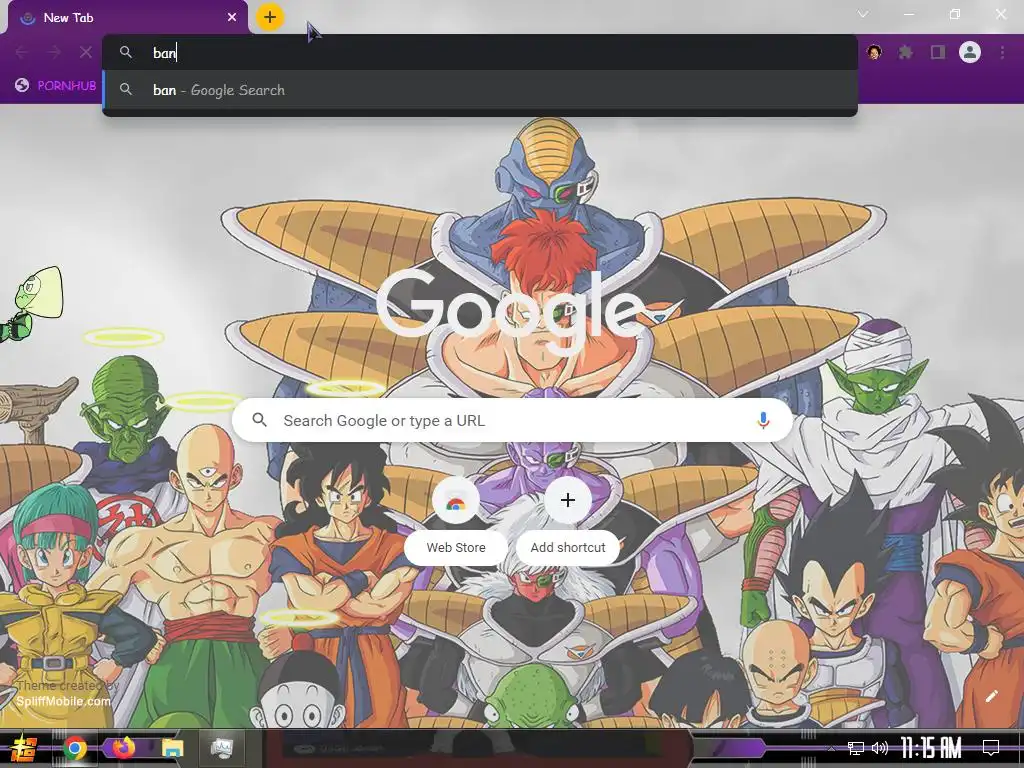This screenshot has width=1024, height=768.
Task: Open the Windows Start button
Action: point(23,748)
